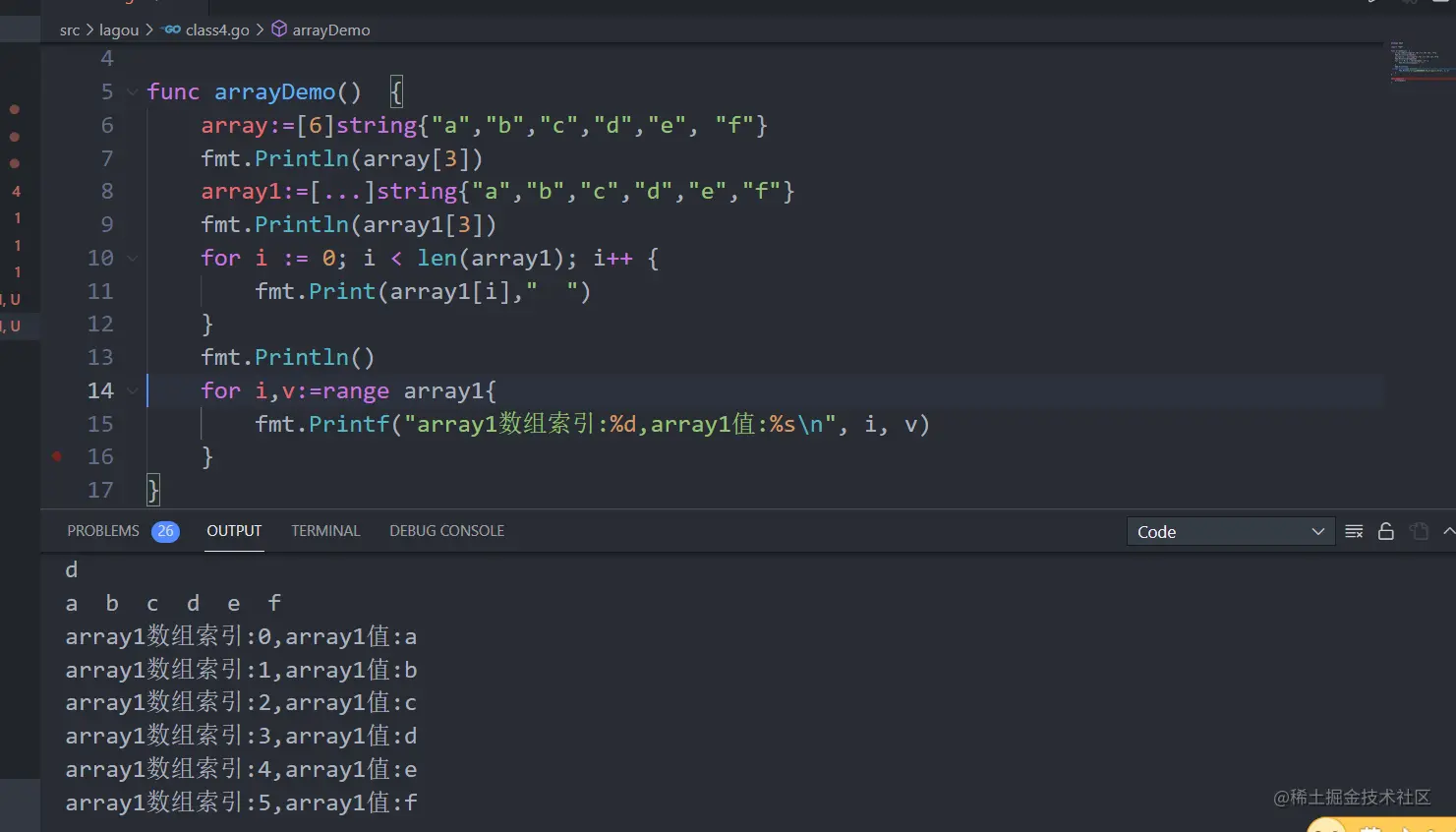Open the Code output channel dropdown
The image size is (1456, 832).
[1231, 531]
